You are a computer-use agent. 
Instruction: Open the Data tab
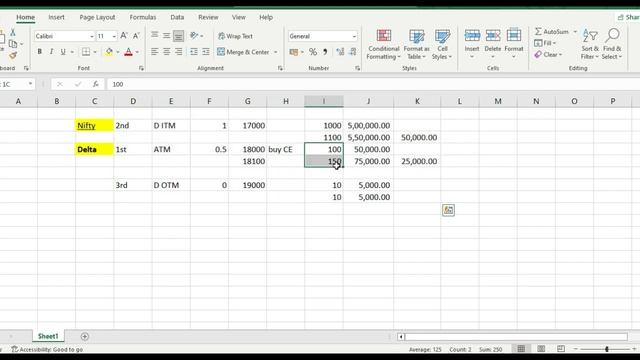177,17
